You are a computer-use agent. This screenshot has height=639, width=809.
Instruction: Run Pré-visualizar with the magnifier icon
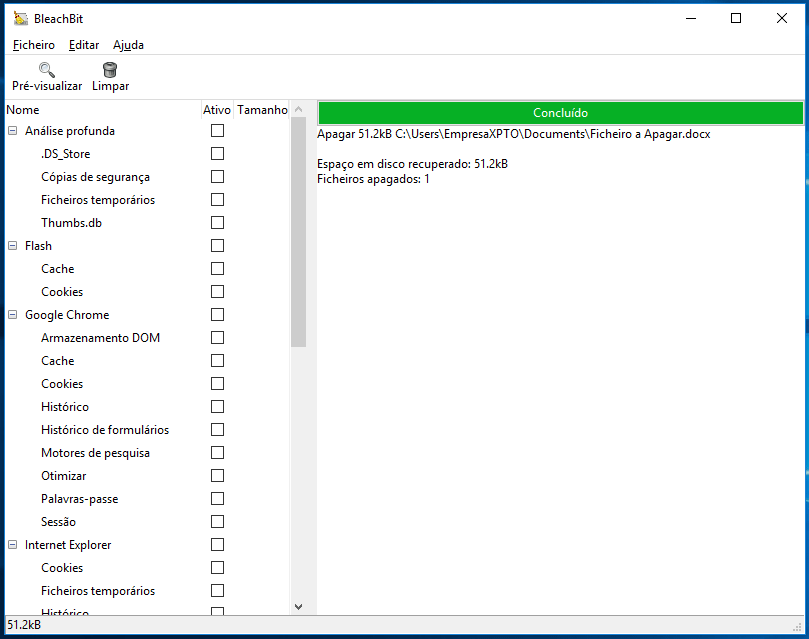tap(47, 70)
